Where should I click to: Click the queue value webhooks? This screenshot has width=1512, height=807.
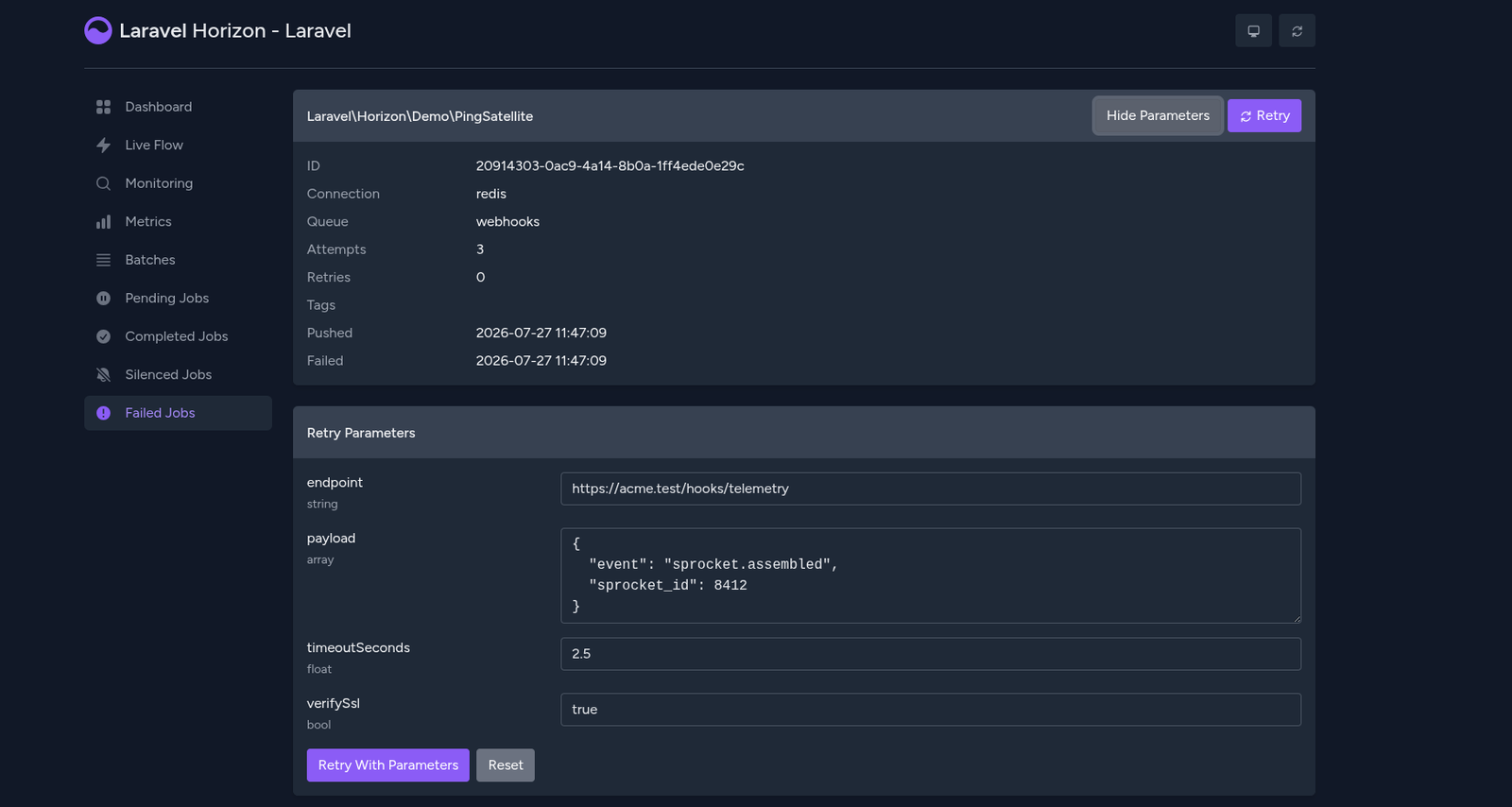click(507, 221)
